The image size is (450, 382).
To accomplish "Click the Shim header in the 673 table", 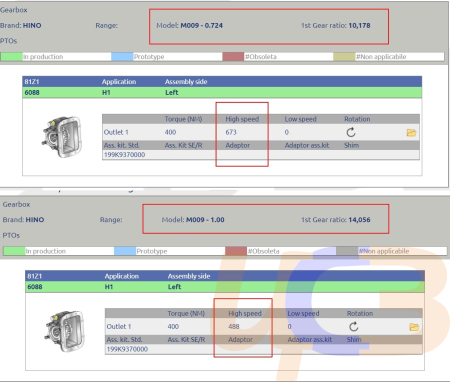I will tap(351, 145).
